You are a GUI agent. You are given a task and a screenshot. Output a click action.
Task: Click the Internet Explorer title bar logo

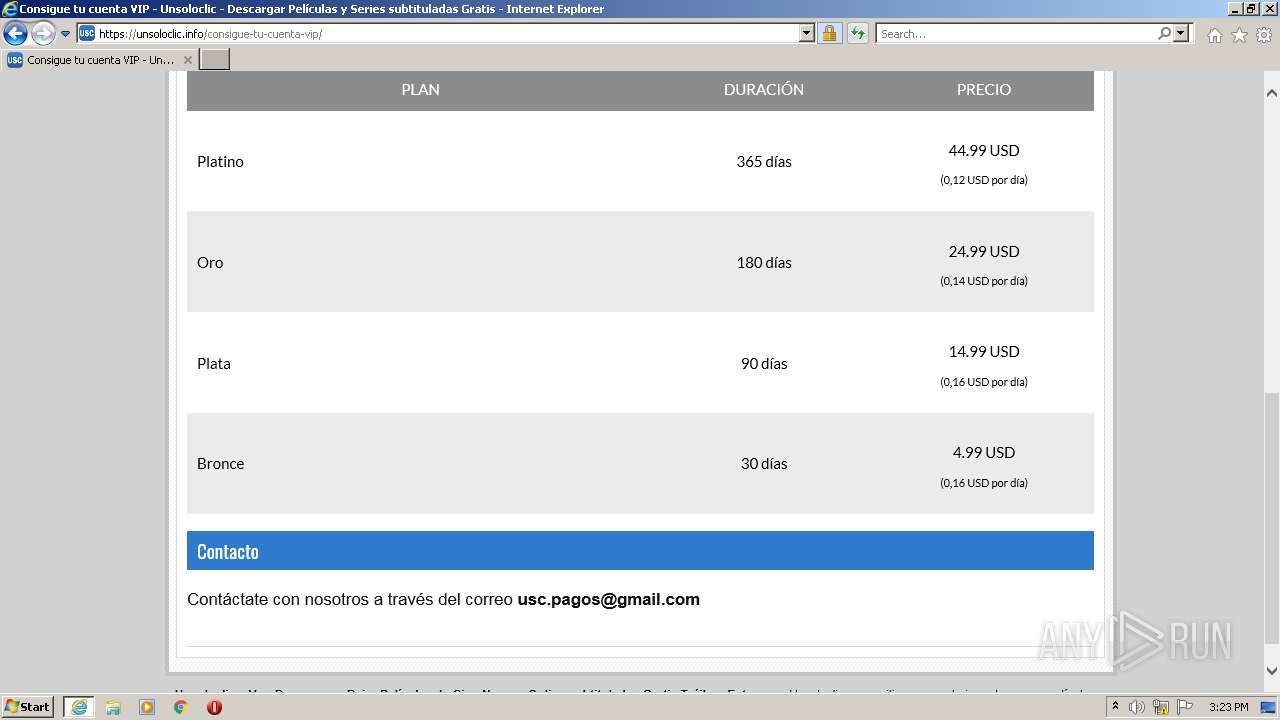(x=9, y=9)
